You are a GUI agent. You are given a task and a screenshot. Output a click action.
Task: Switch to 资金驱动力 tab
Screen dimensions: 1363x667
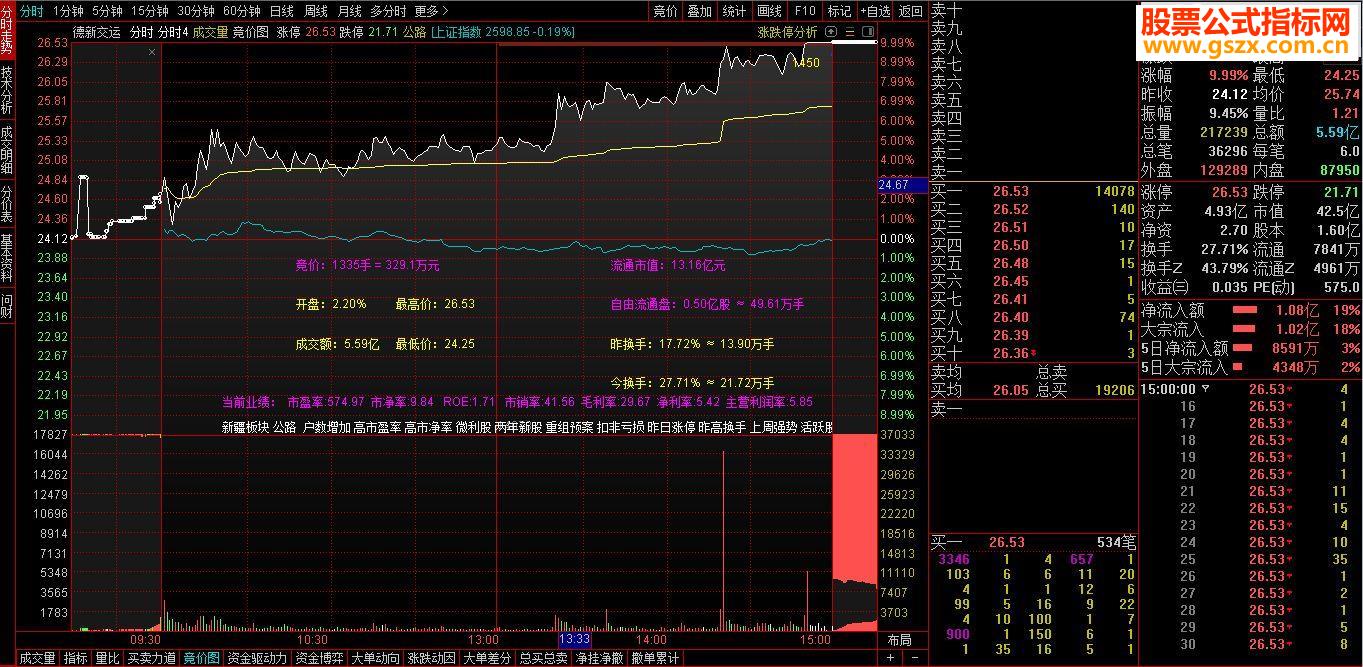[x=257, y=658]
